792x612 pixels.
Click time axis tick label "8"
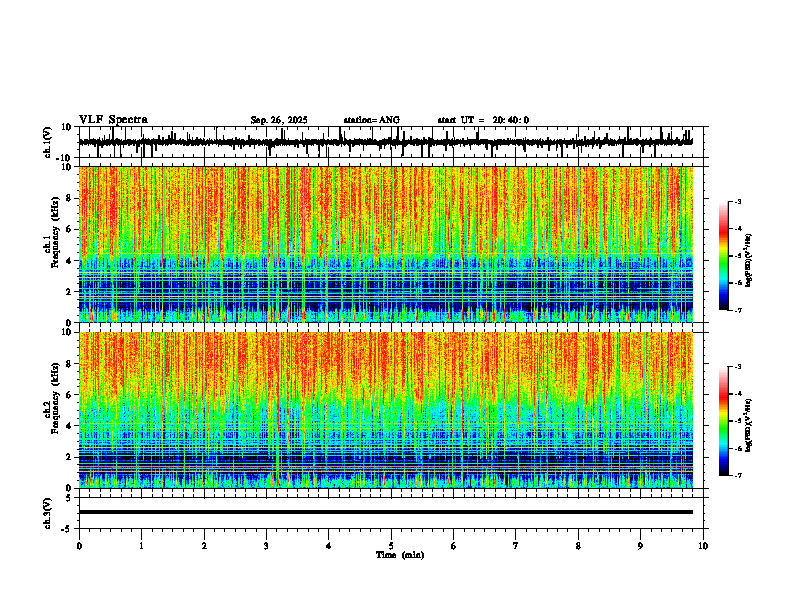click(x=578, y=546)
